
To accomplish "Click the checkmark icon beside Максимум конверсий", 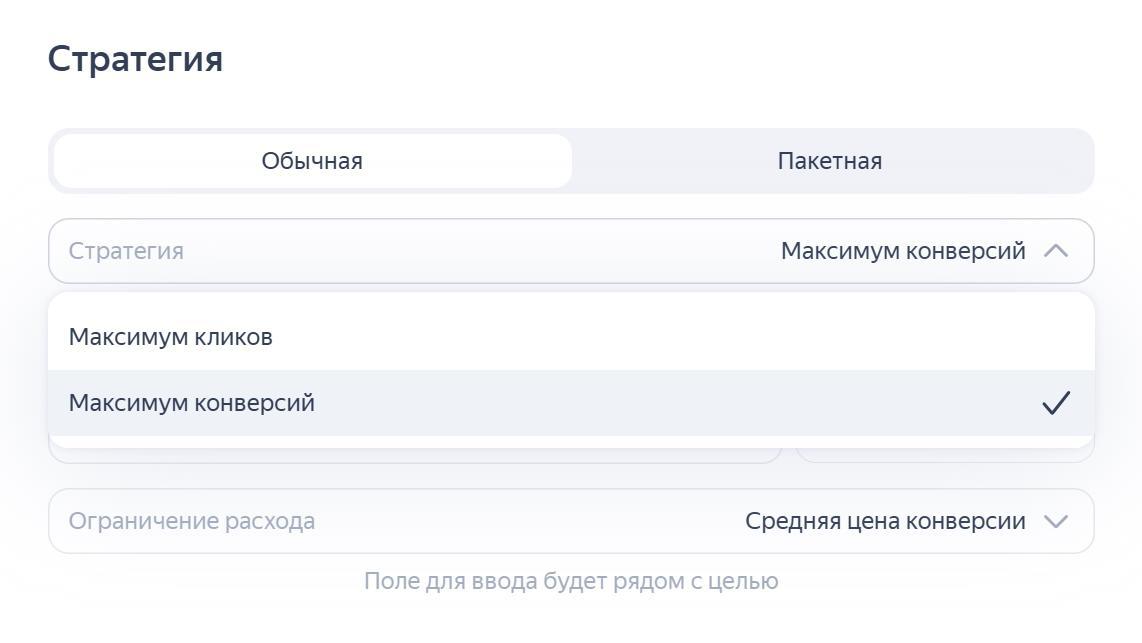I will [x=1056, y=403].
